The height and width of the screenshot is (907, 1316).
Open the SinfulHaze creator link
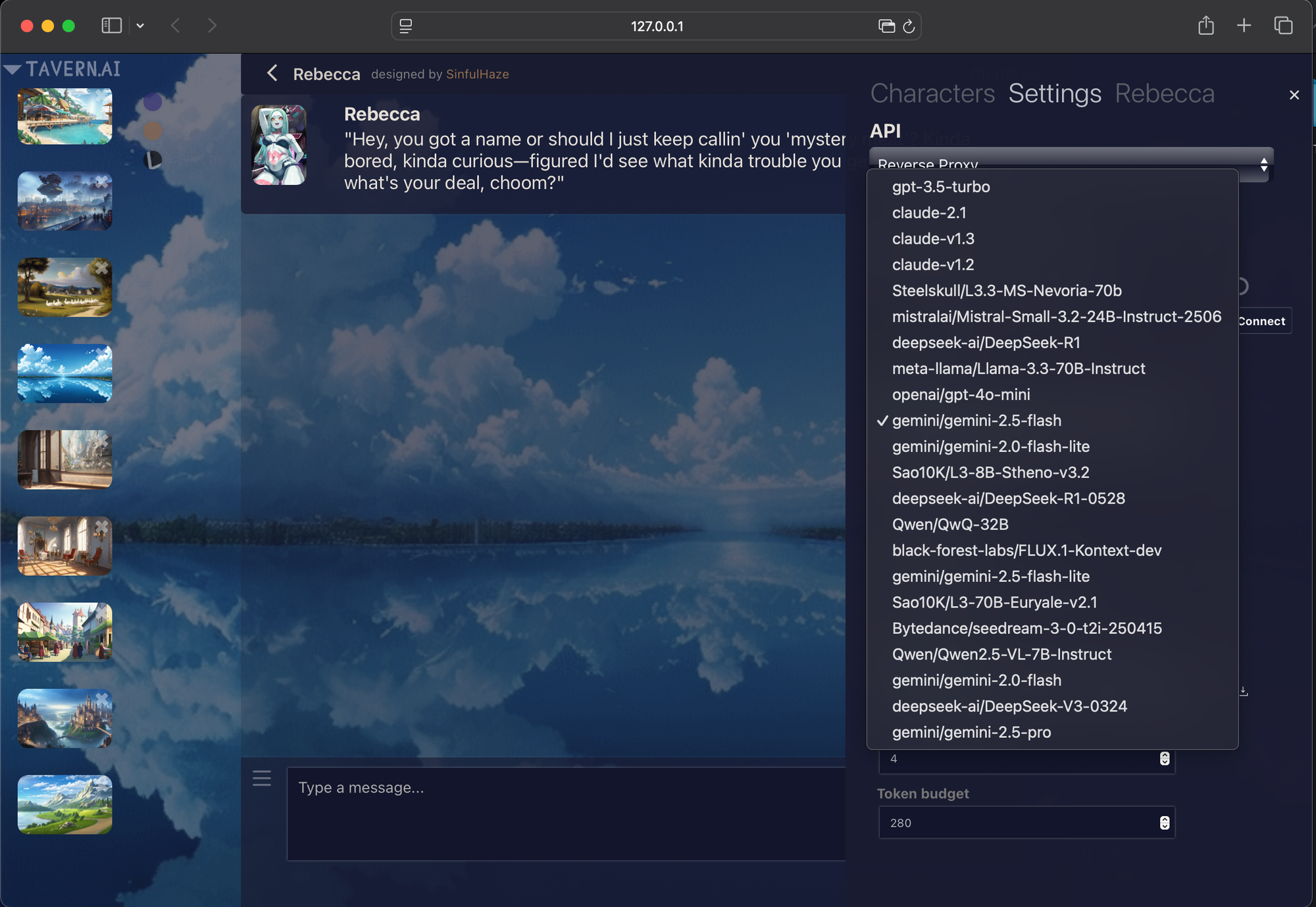coord(477,74)
